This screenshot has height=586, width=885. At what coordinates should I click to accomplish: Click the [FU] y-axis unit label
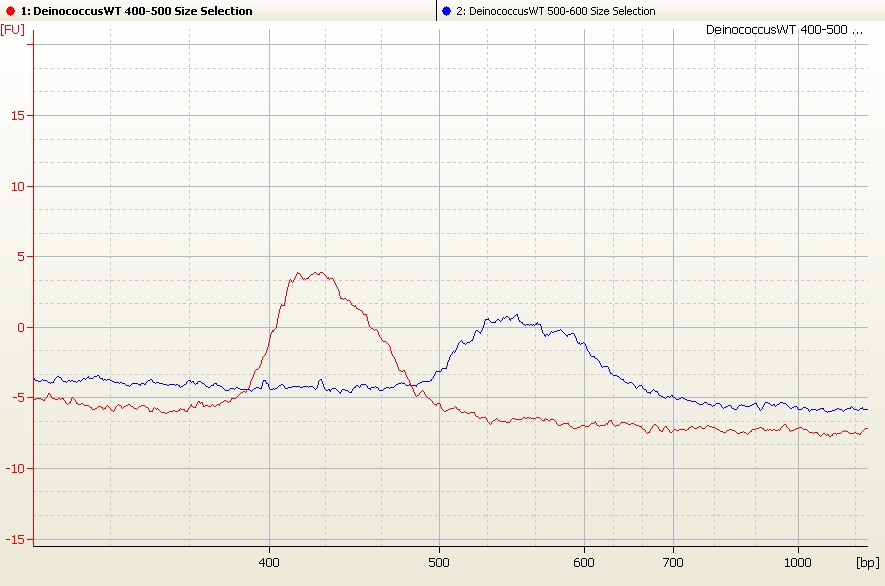(x=13, y=30)
